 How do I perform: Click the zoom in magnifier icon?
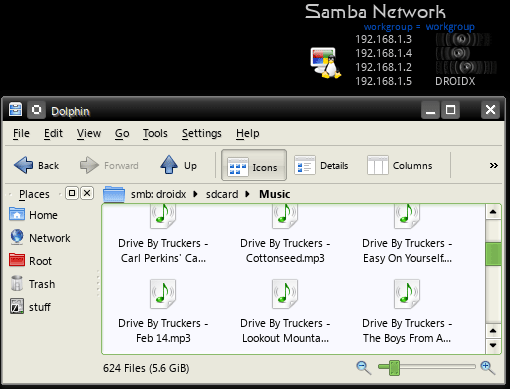point(488,368)
